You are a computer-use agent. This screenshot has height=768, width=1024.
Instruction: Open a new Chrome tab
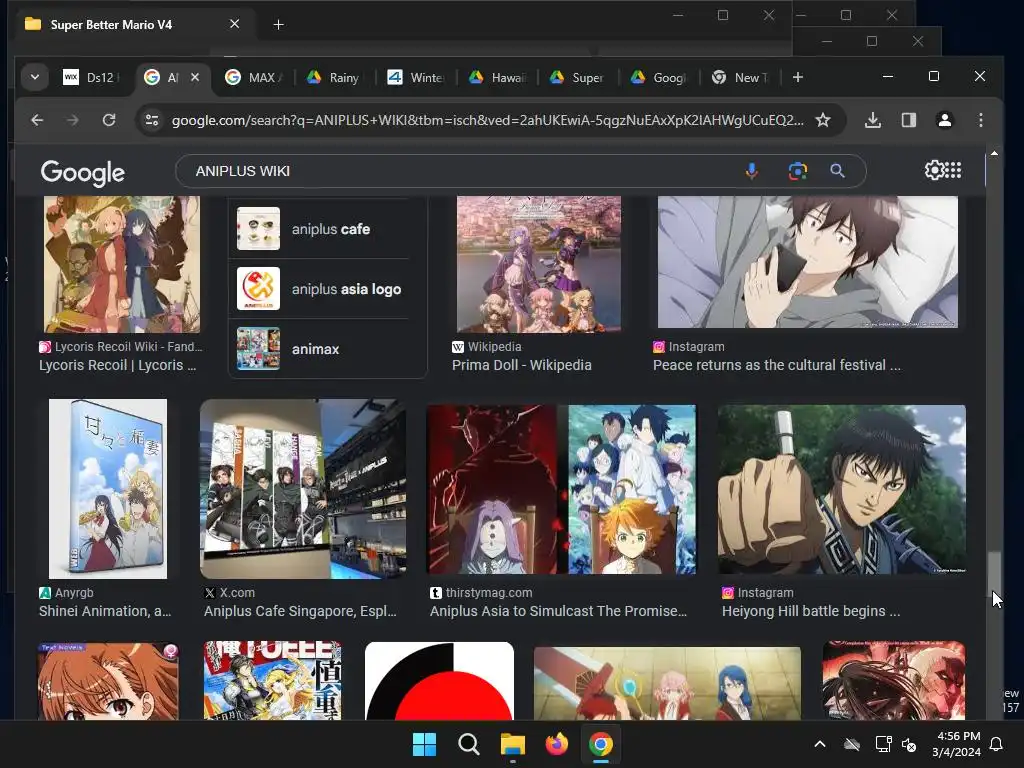pyautogui.click(x=797, y=77)
